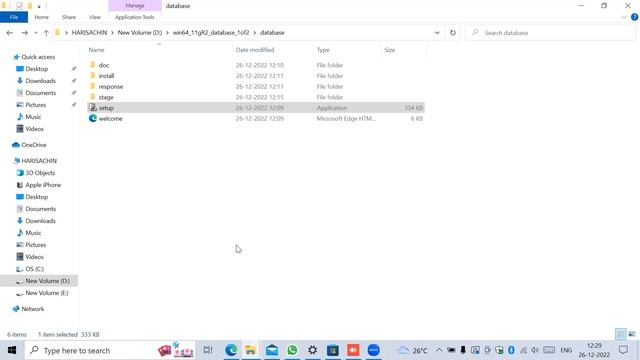Open pinned Desktop under Quick access
Image resolution: width=640 pixels, height=360 pixels.
36,69
